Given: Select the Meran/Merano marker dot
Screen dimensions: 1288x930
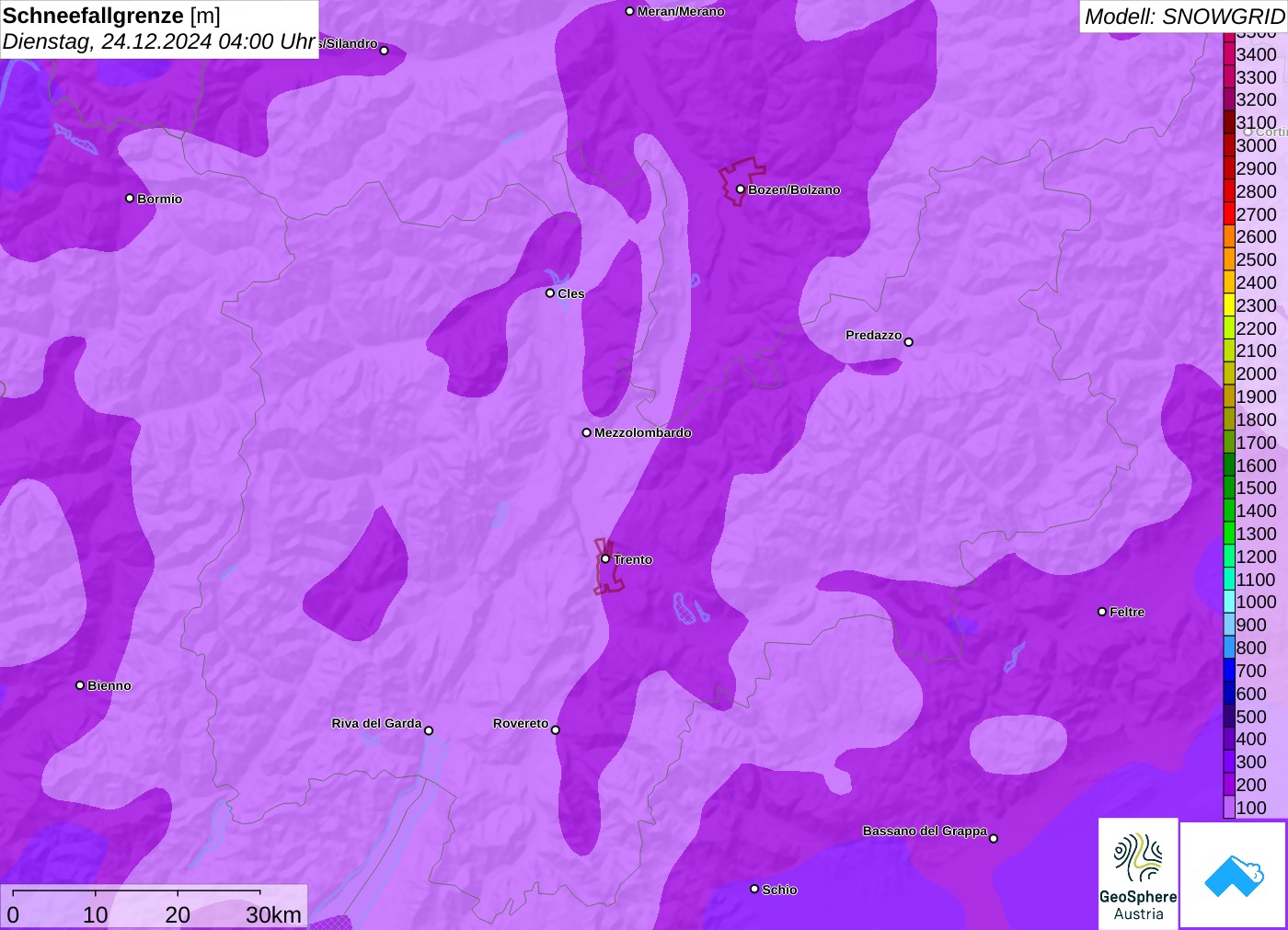Looking at the screenshot, I should (x=630, y=11).
